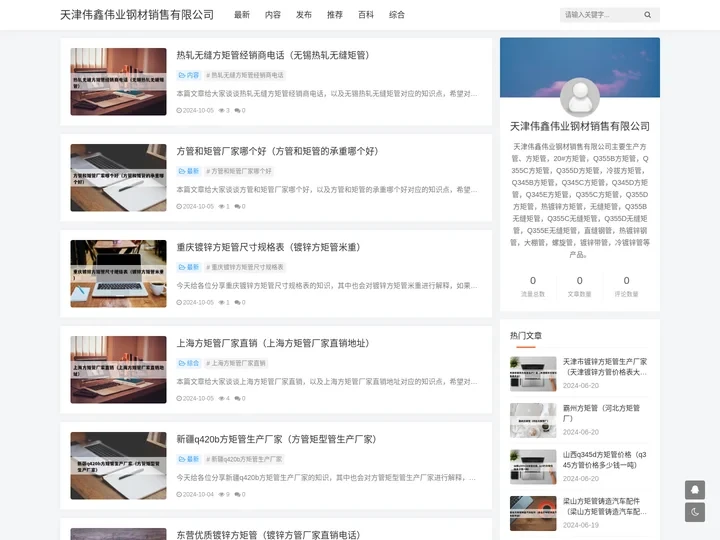Open article 东营优质镀锌方矩管 title
720x540 pixels.
click(268, 534)
